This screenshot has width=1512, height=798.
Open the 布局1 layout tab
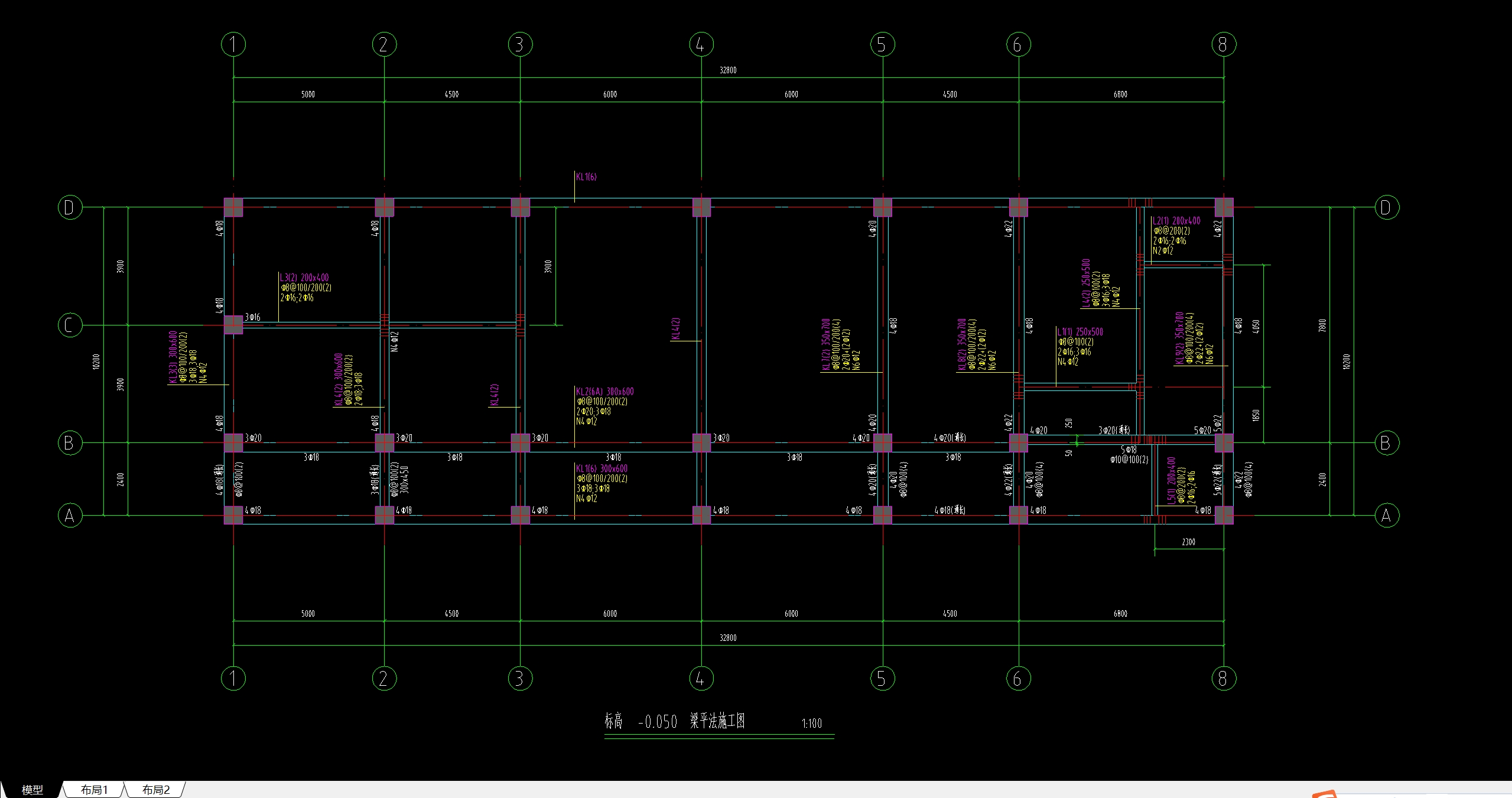tap(94, 790)
